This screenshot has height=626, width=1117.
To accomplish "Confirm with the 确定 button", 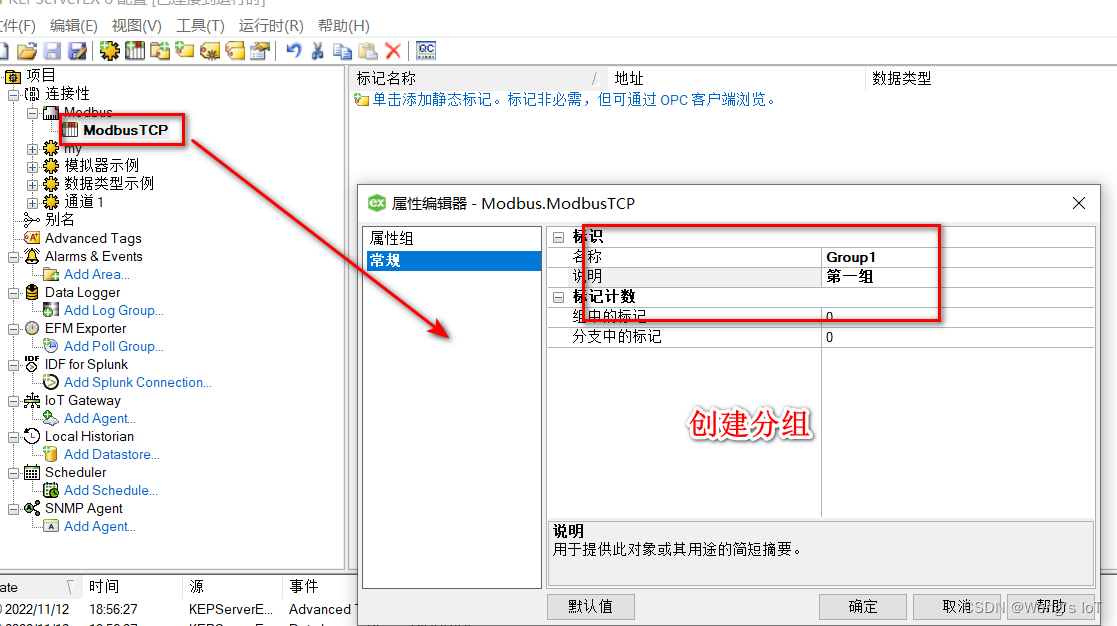I will tap(863, 606).
